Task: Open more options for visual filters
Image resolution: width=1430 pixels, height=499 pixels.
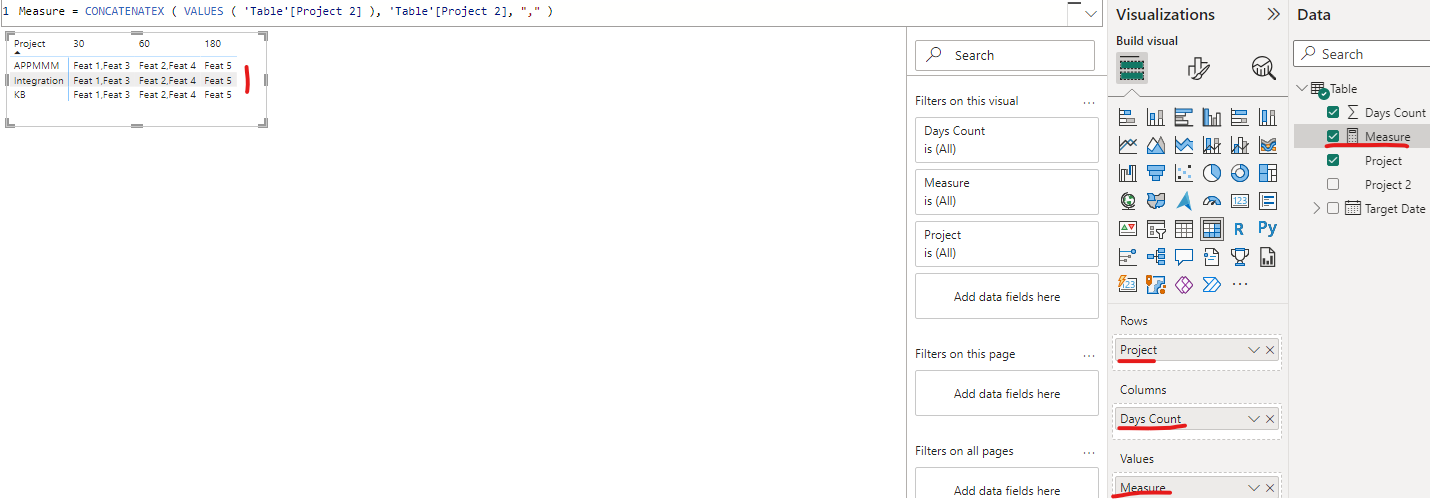Action: tap(1089, 102)
